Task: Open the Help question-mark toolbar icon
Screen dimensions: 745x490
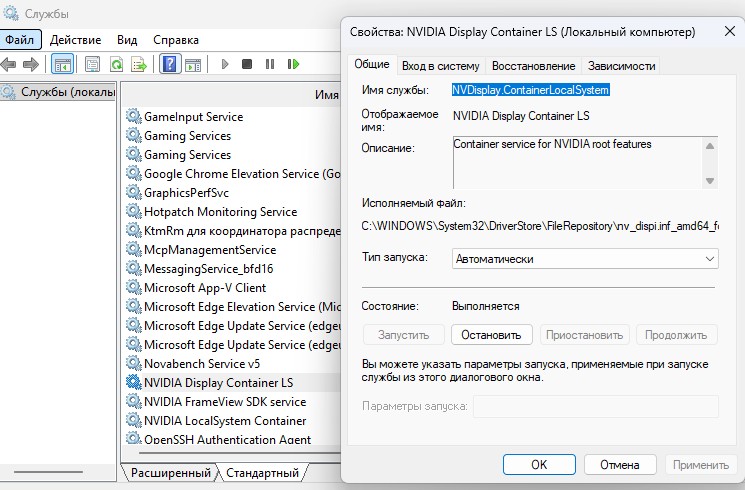Action: [x=170, y=64]
